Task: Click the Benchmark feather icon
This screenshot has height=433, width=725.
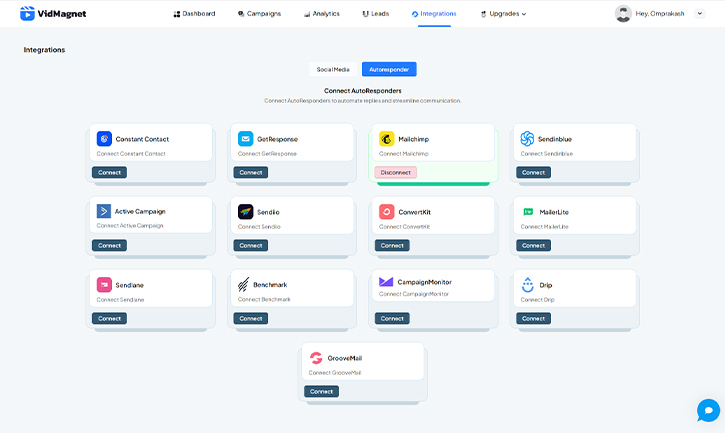Action: 243,284
